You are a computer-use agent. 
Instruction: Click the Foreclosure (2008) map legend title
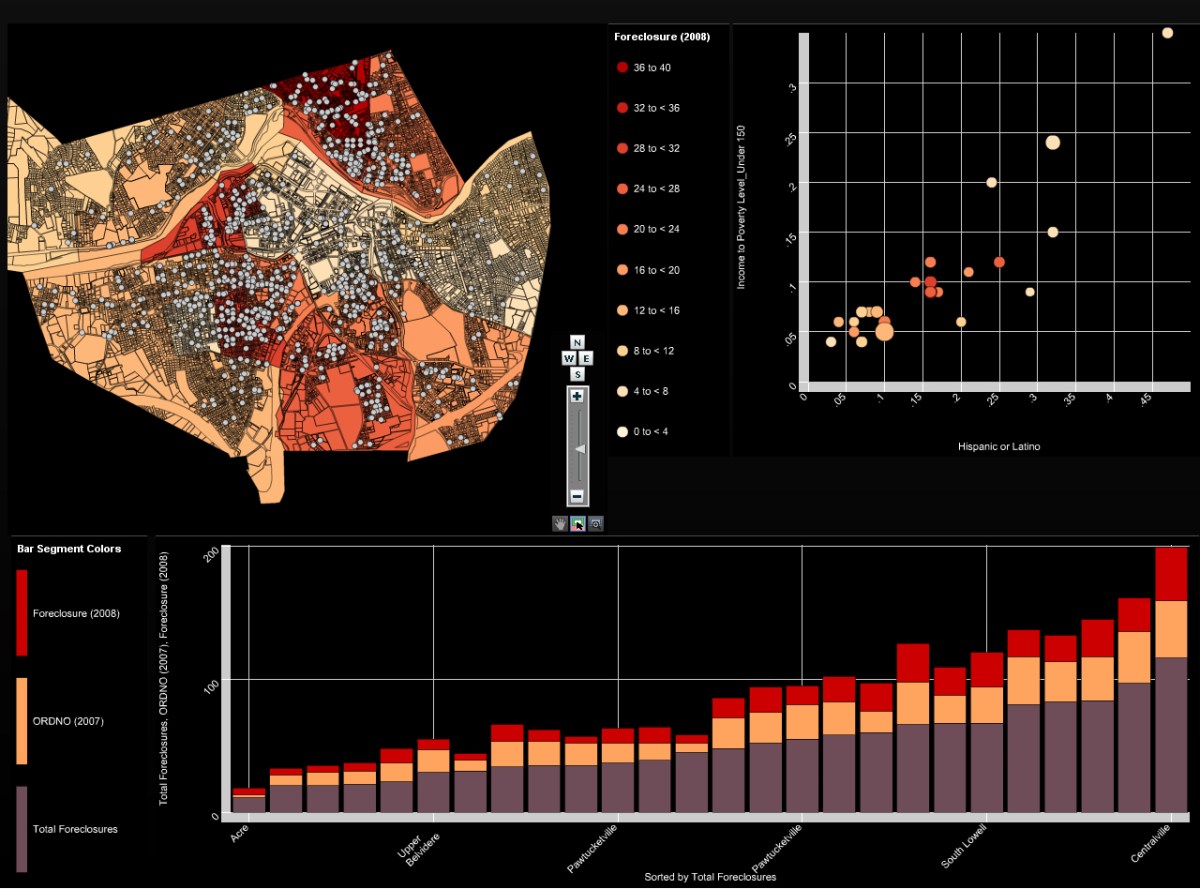click(662, 37)
